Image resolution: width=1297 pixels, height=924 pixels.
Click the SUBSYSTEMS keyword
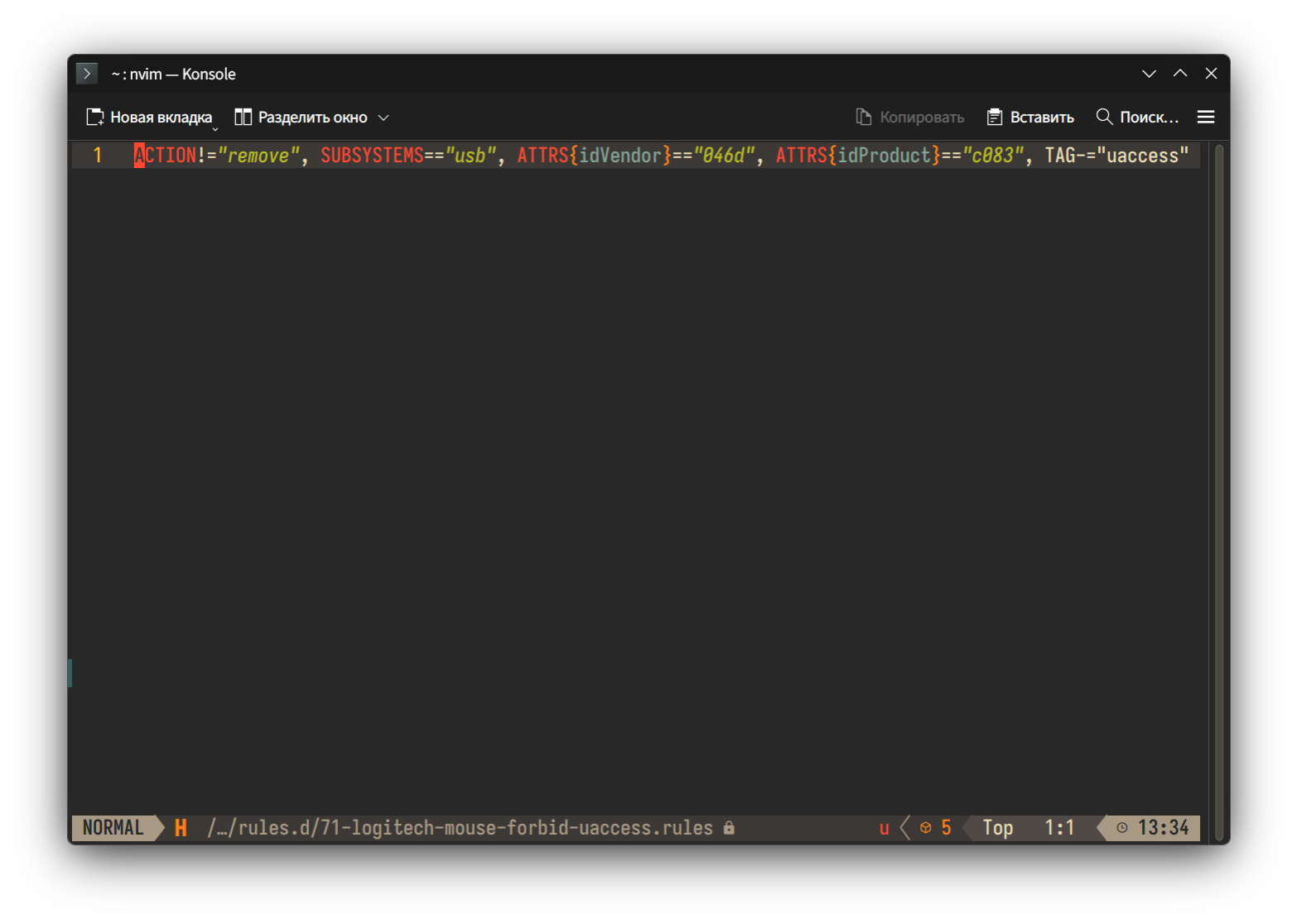click(x=372, y=156)
